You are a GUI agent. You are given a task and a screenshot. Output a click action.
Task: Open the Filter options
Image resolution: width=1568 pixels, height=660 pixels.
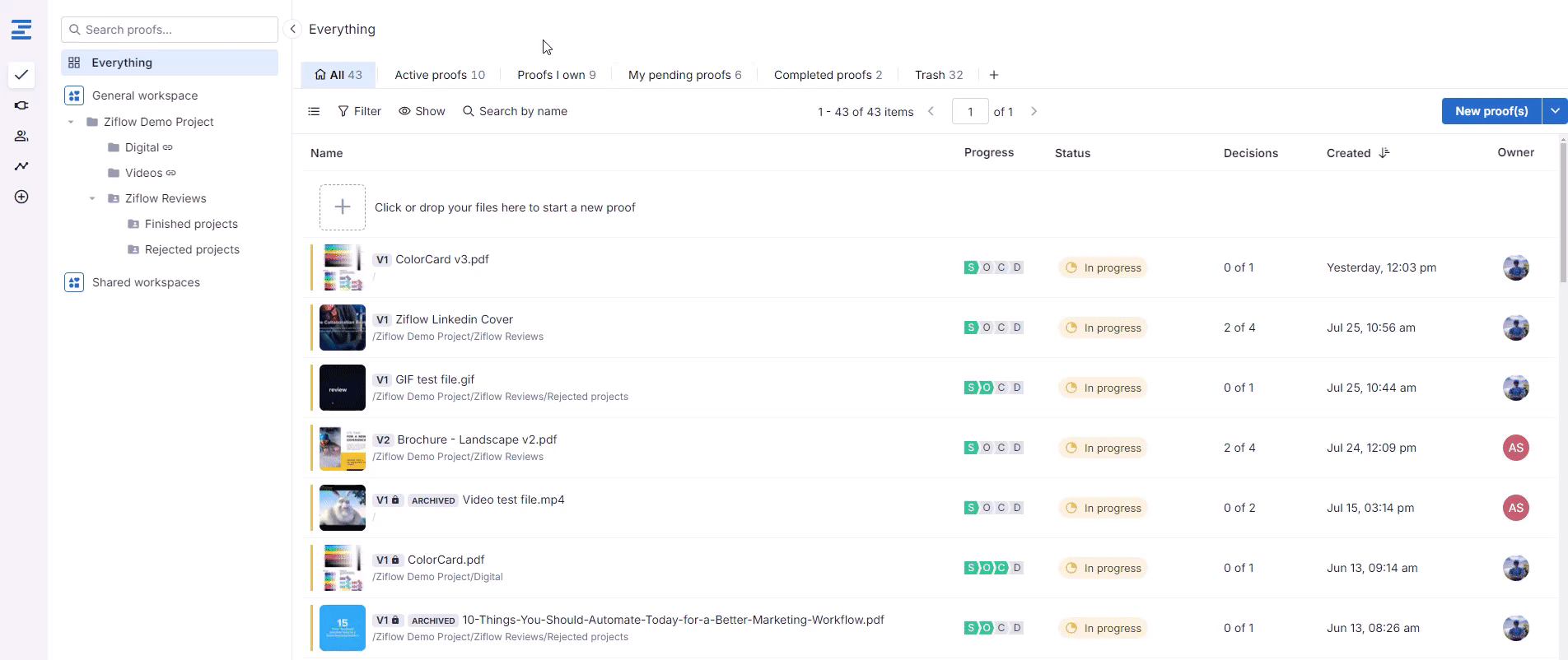(359, 111)
